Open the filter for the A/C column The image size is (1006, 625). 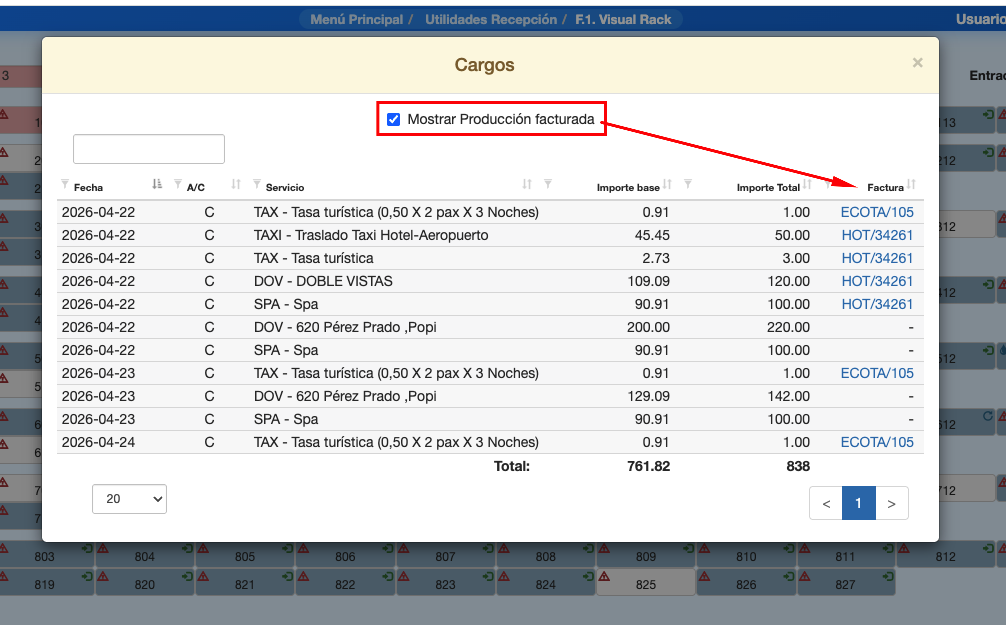(x=178, y=185)
